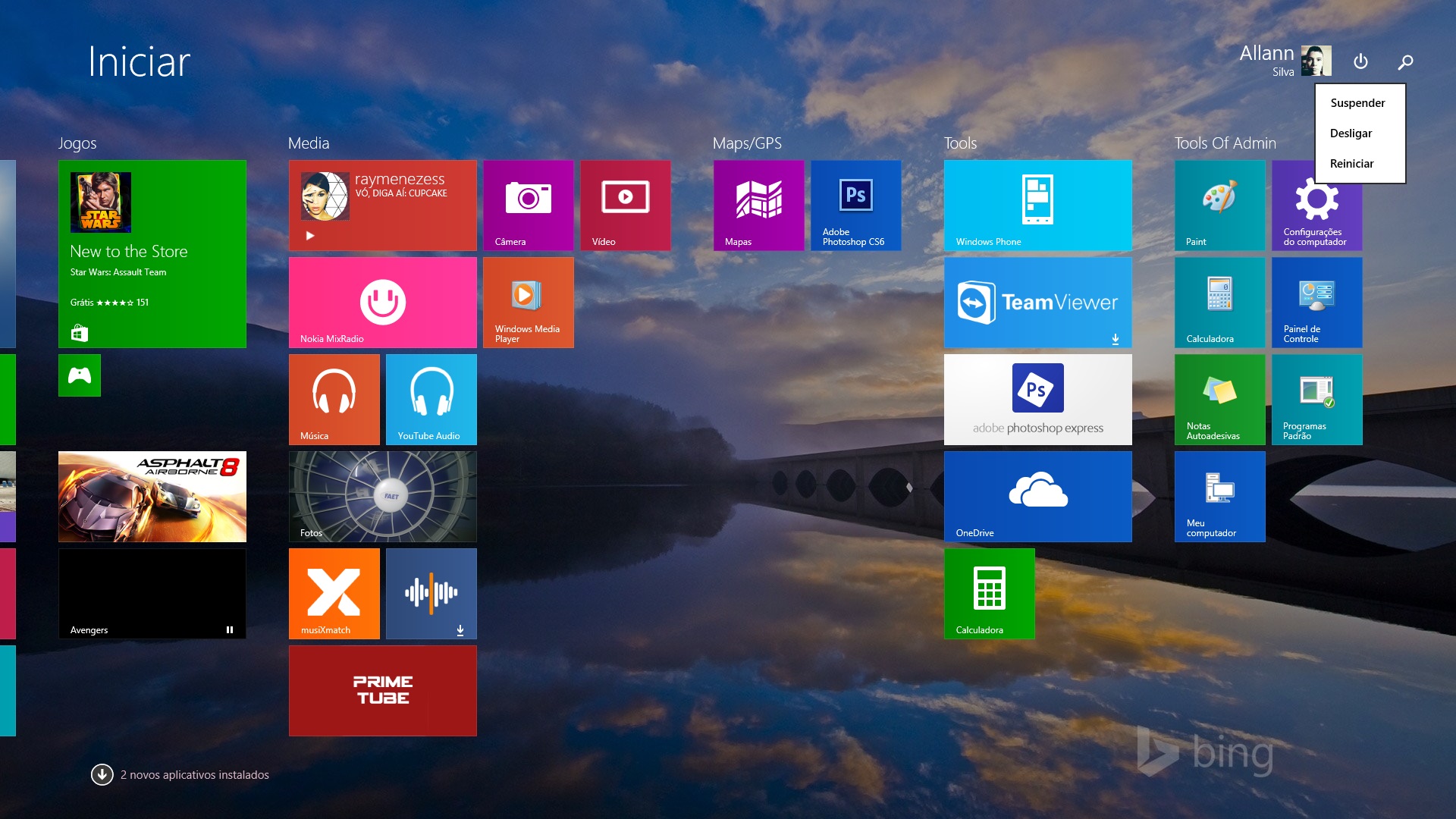
Task: Open the TeamViewer tile
Action: pos(1037,302)
